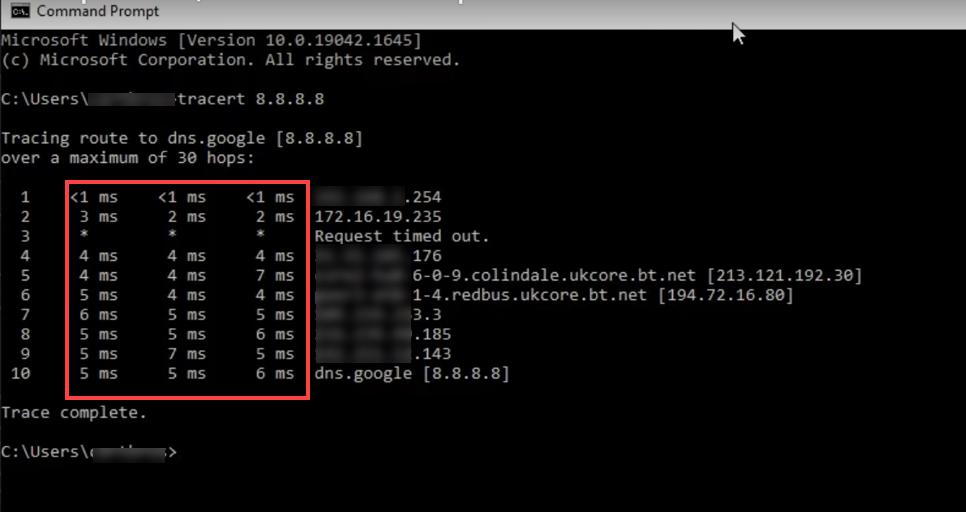Click the Command Prompt title bar icon
966x512 pixels.
point(17,12)
